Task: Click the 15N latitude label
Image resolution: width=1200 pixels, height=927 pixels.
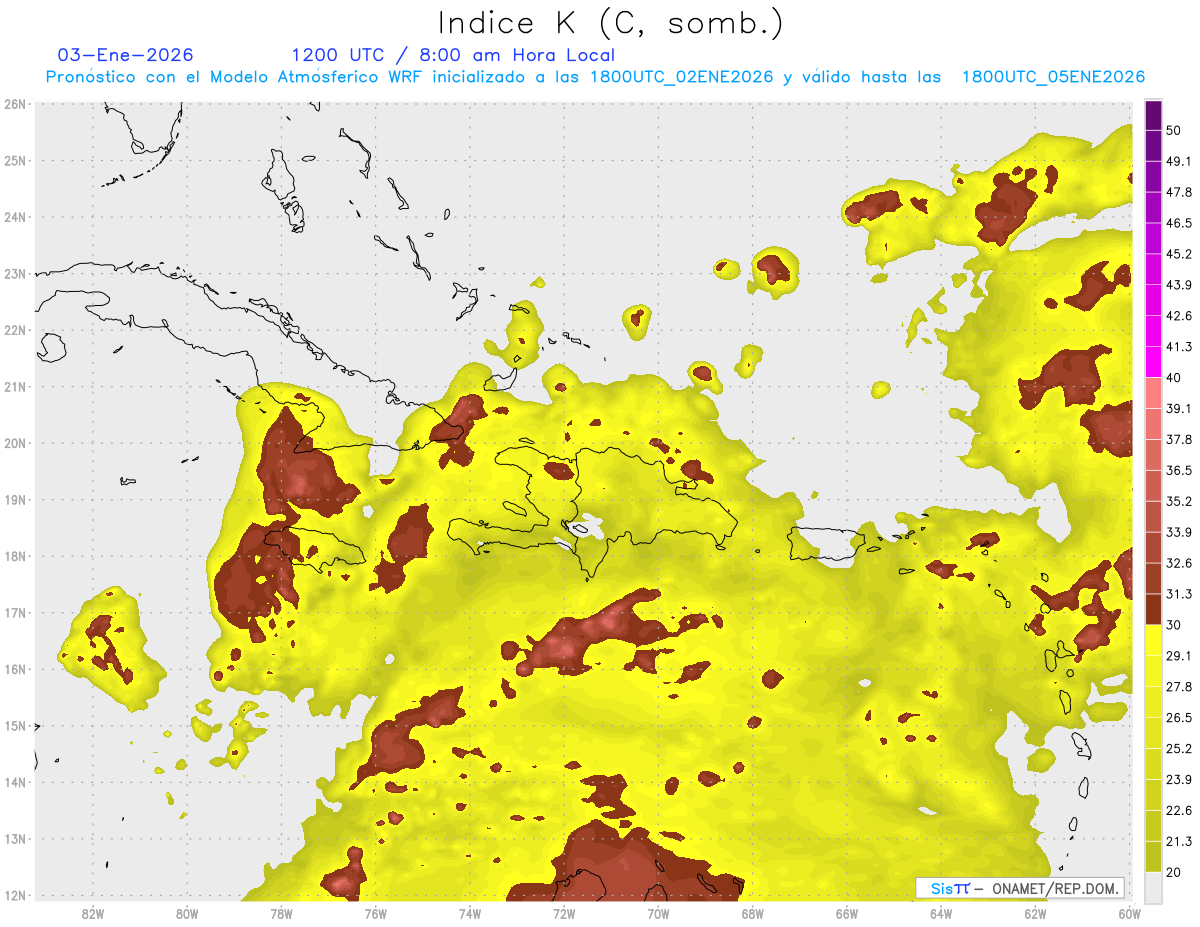Action: [15, 725]
